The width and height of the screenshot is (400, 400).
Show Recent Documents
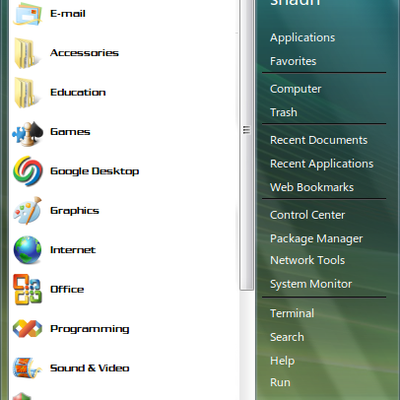pos(319,140)
